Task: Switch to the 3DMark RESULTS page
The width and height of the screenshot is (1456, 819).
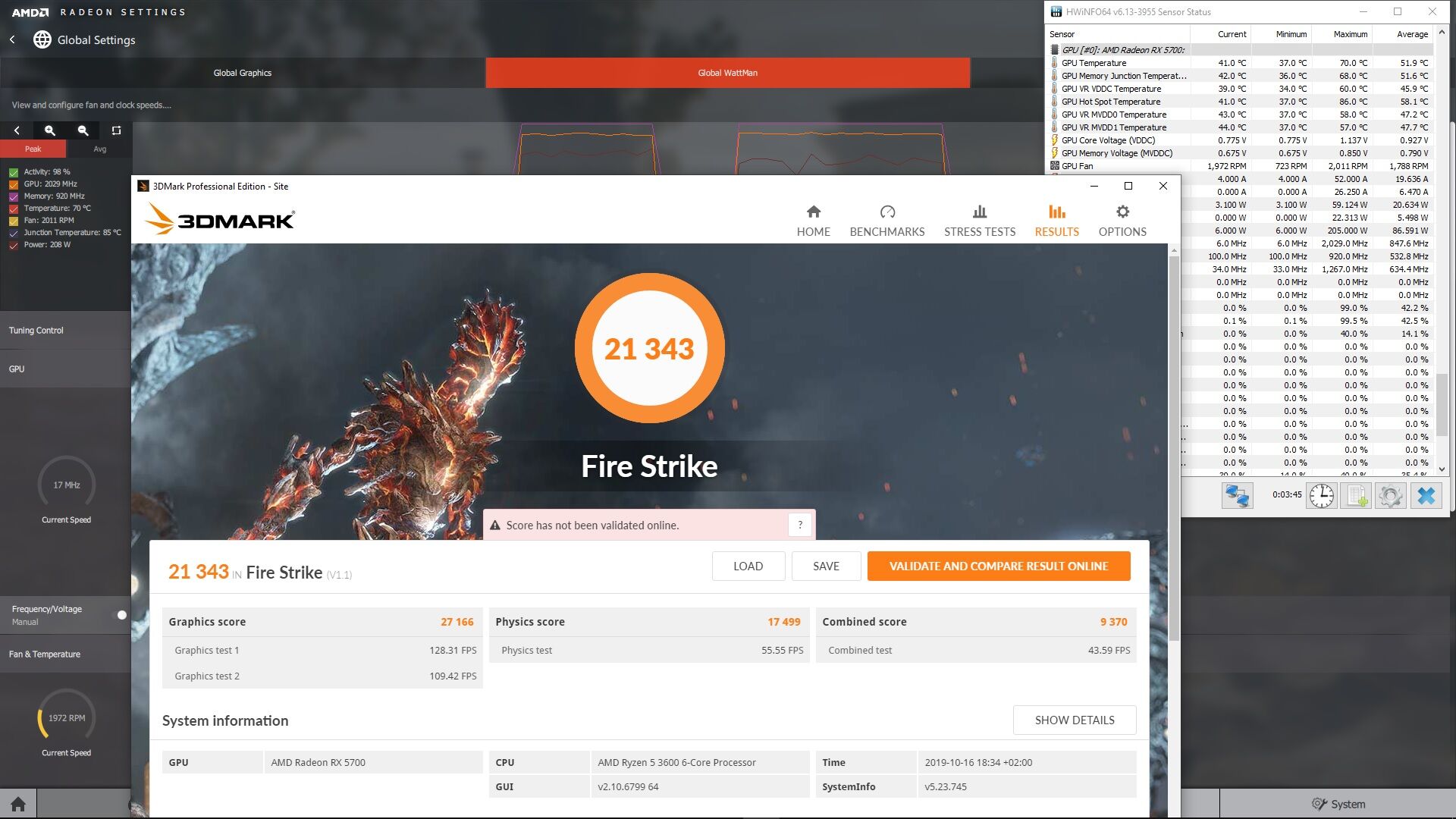Action: coord(1057,221)
